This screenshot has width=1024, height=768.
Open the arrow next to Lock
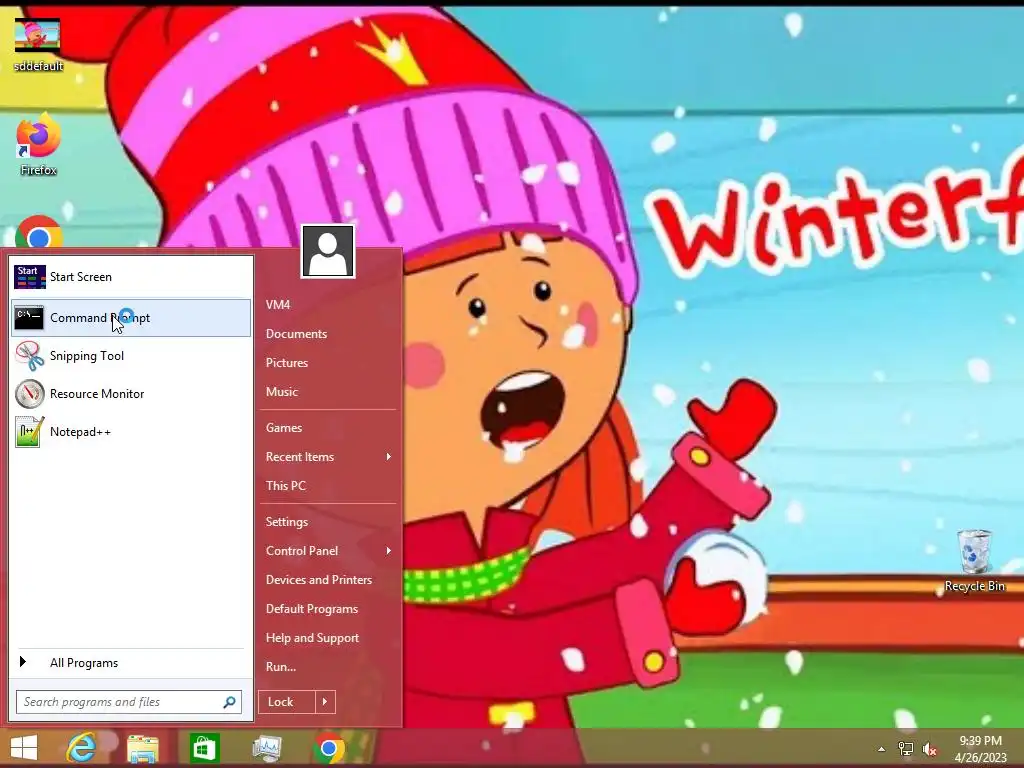[x=325, y=702]
